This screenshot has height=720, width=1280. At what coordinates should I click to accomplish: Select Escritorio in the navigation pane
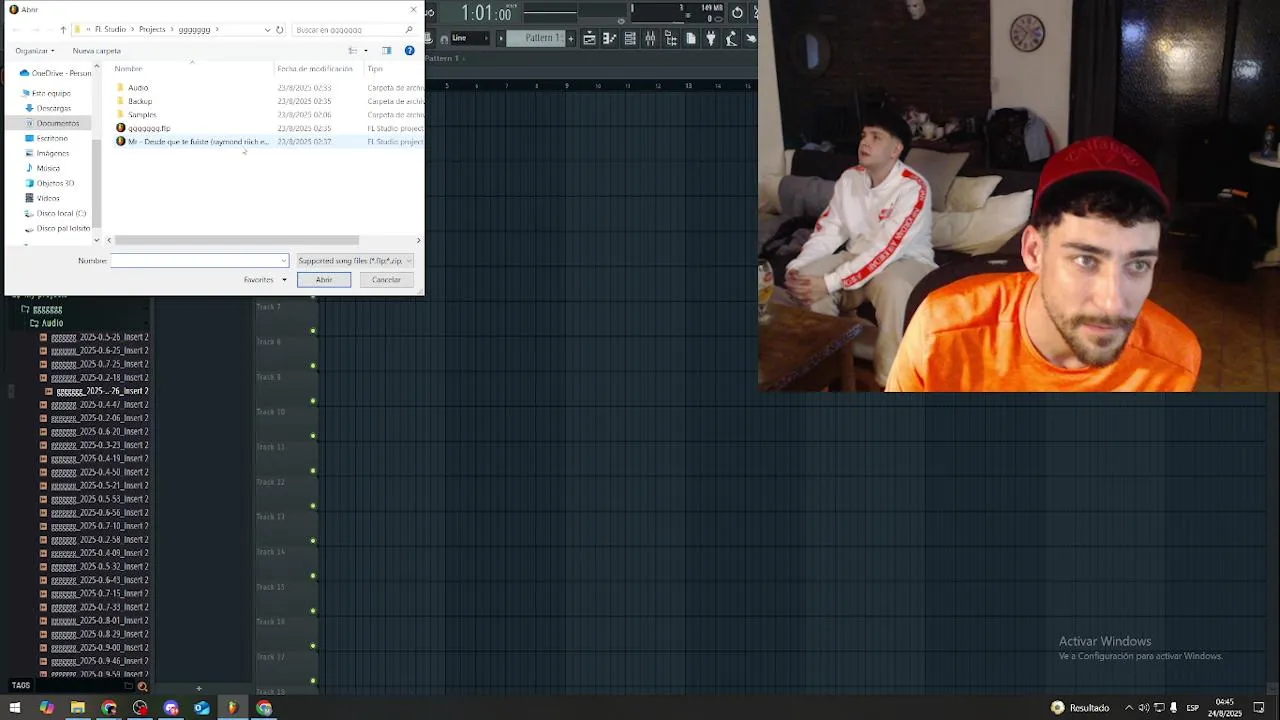(52, 138)
